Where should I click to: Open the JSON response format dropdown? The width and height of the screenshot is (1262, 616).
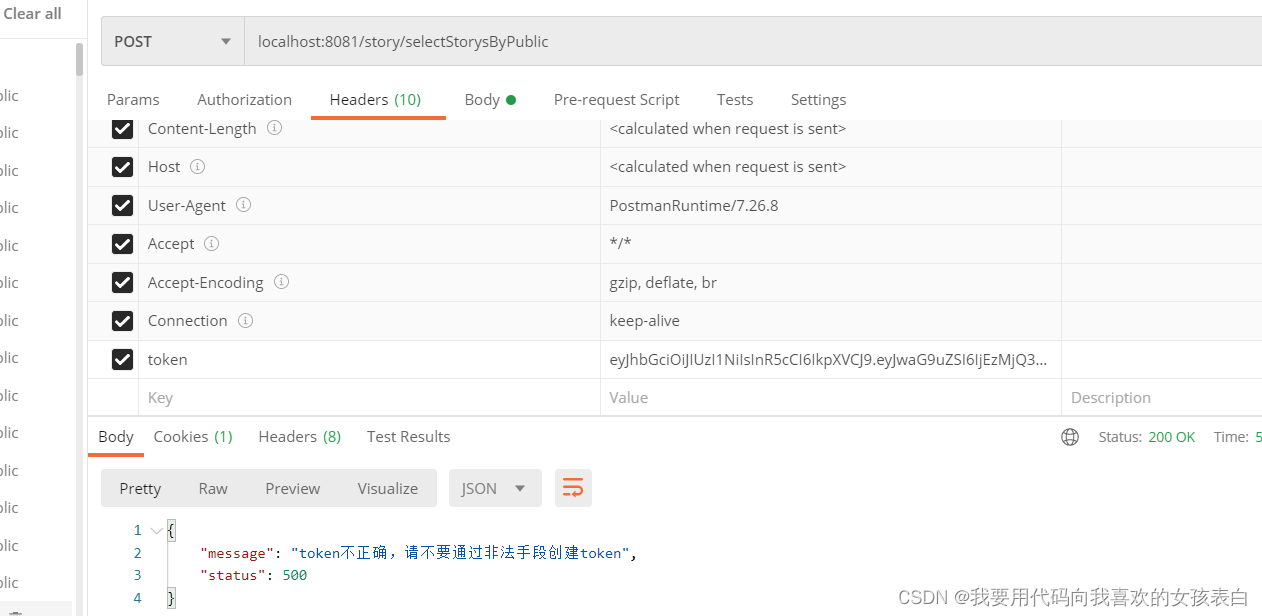(494, 488)
